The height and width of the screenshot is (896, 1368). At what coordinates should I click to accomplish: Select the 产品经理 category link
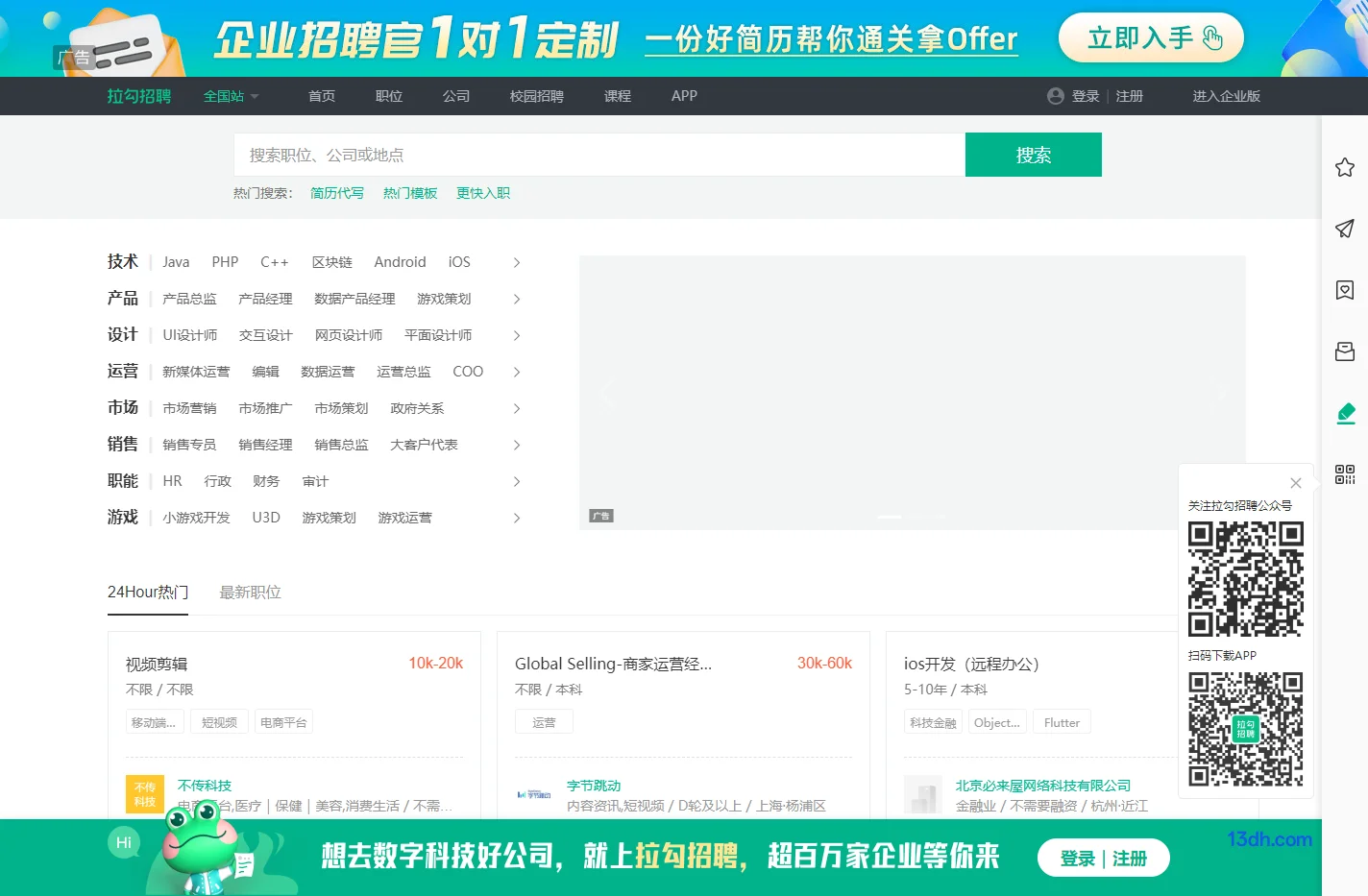point(265,299)
